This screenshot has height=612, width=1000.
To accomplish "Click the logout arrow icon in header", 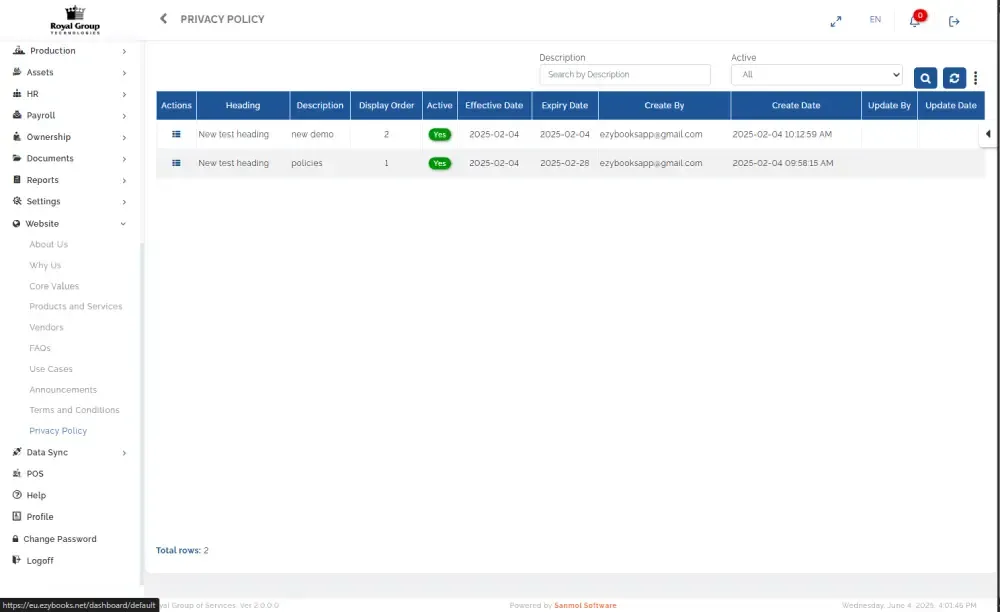I will click(x=954, y=21).
